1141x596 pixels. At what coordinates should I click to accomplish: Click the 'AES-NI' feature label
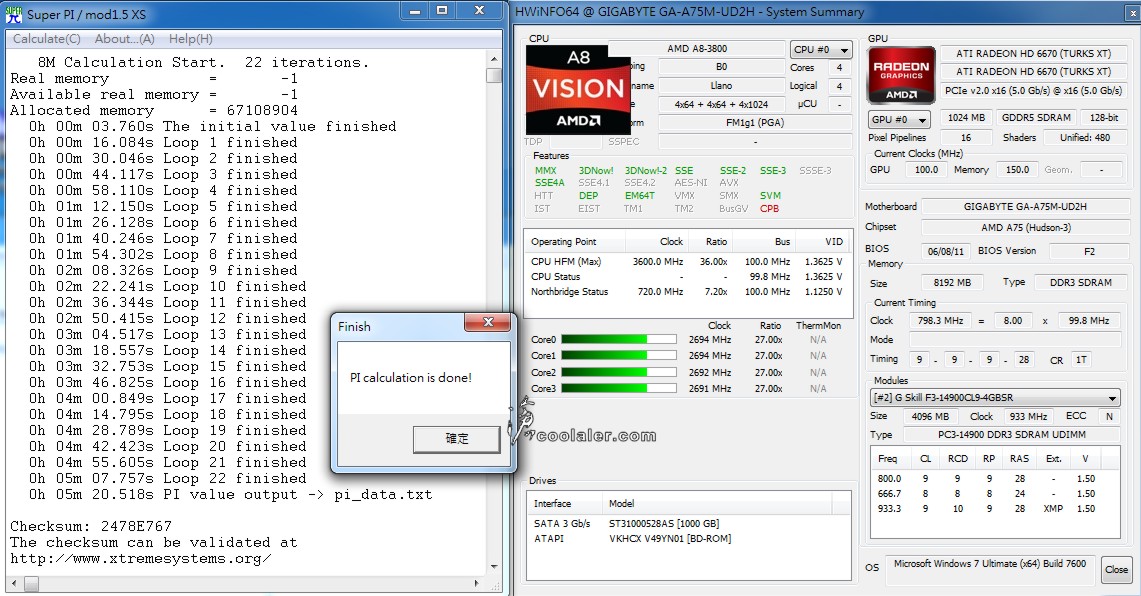pos(691,183)
